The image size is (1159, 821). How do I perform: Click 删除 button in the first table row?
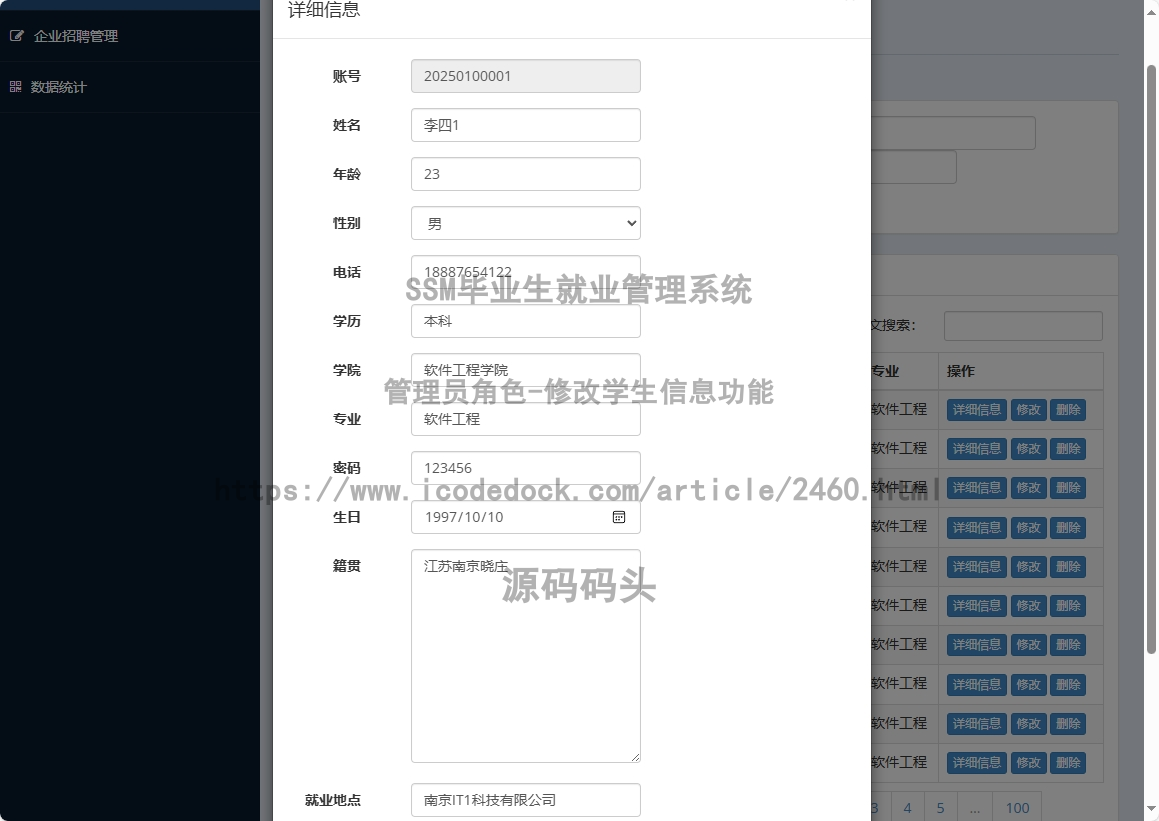[x=1068, y=409]
